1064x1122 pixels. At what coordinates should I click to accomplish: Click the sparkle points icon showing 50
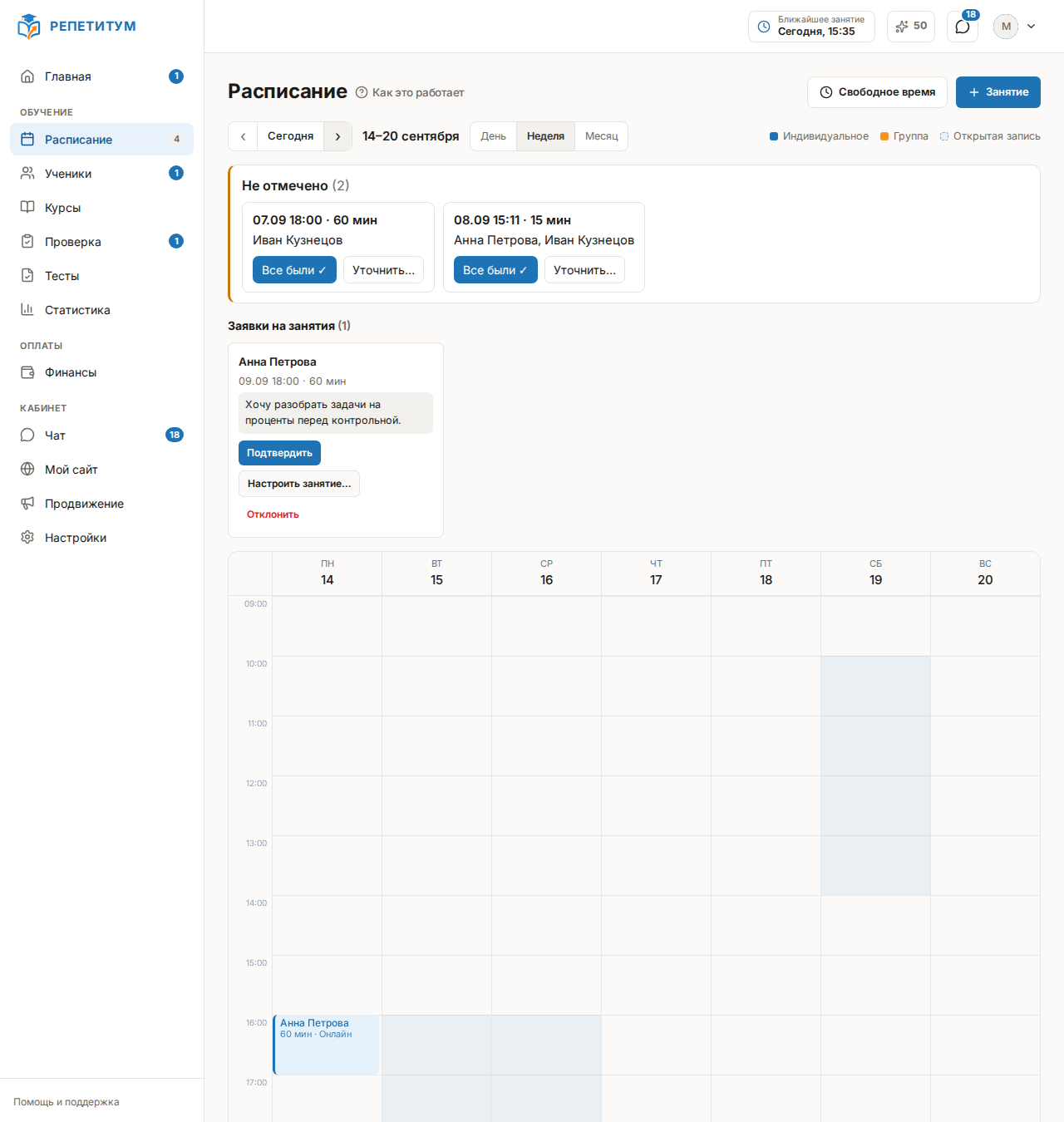click(x=902, y=27)
